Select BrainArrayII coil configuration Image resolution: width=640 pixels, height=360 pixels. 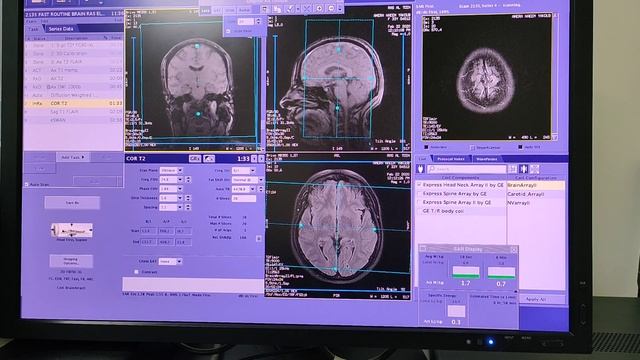tap(536, 185)
